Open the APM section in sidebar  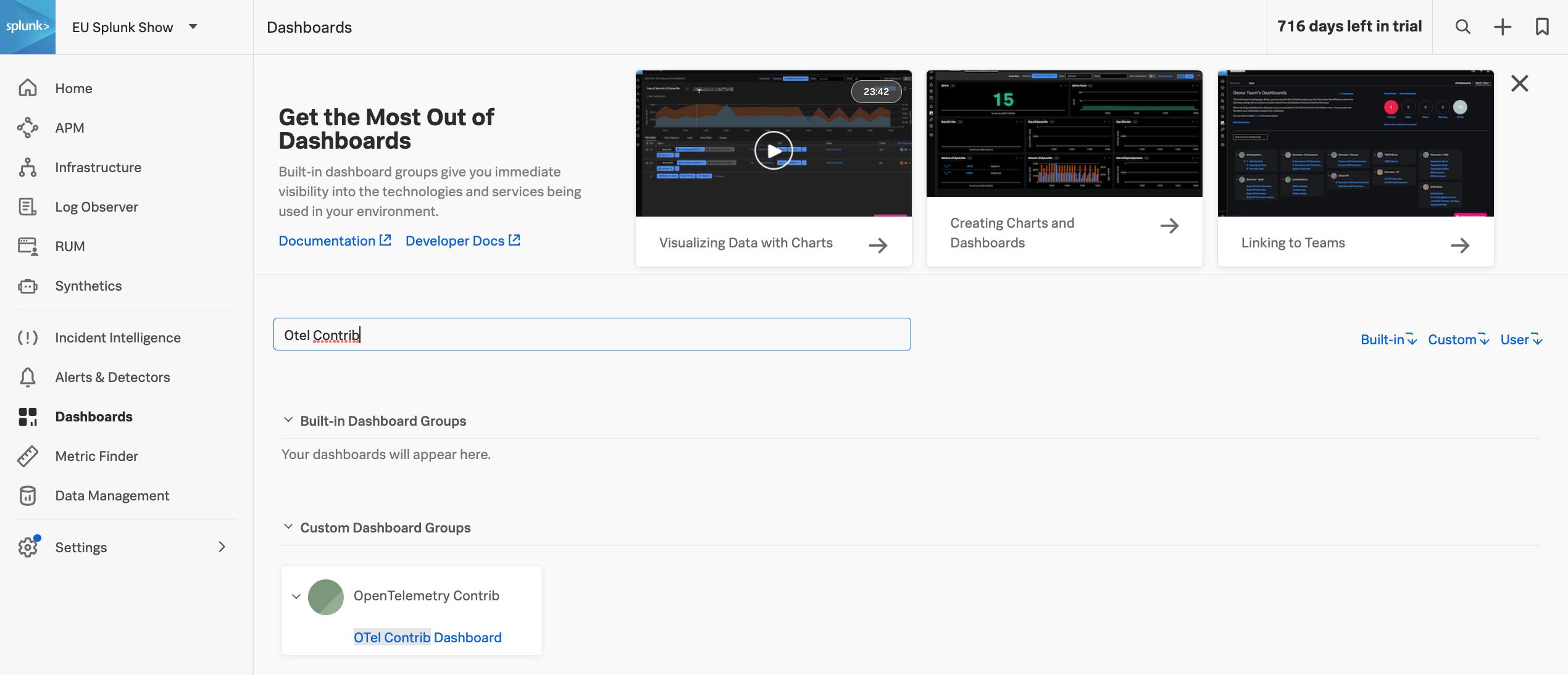pyautogui.click(x=70, y=128)
